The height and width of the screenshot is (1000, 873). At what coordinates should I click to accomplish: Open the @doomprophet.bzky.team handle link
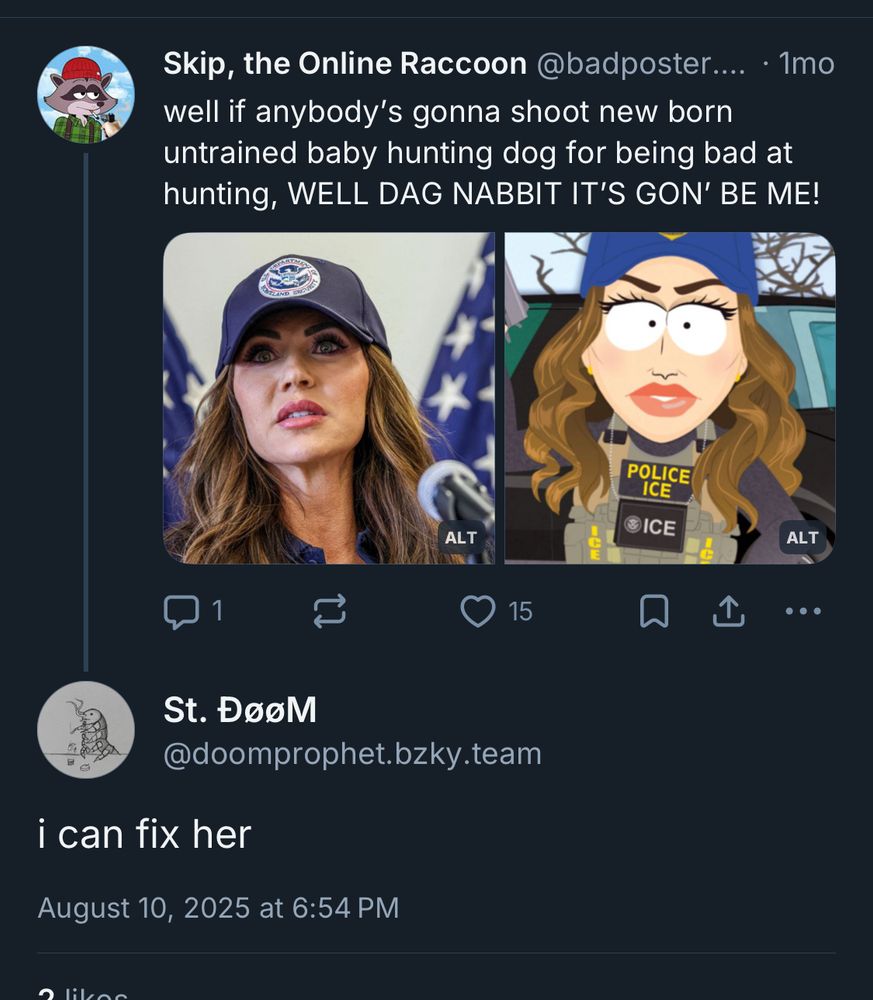tap(352, 753)
